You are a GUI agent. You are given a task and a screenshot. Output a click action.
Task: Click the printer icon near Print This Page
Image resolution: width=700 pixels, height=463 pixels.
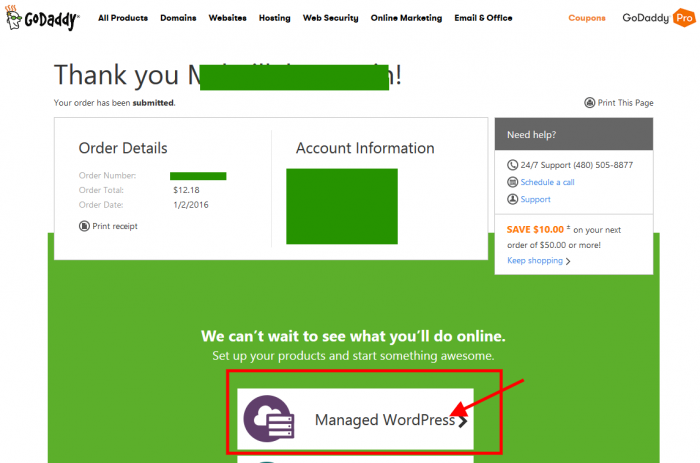(x=589, y=103)
